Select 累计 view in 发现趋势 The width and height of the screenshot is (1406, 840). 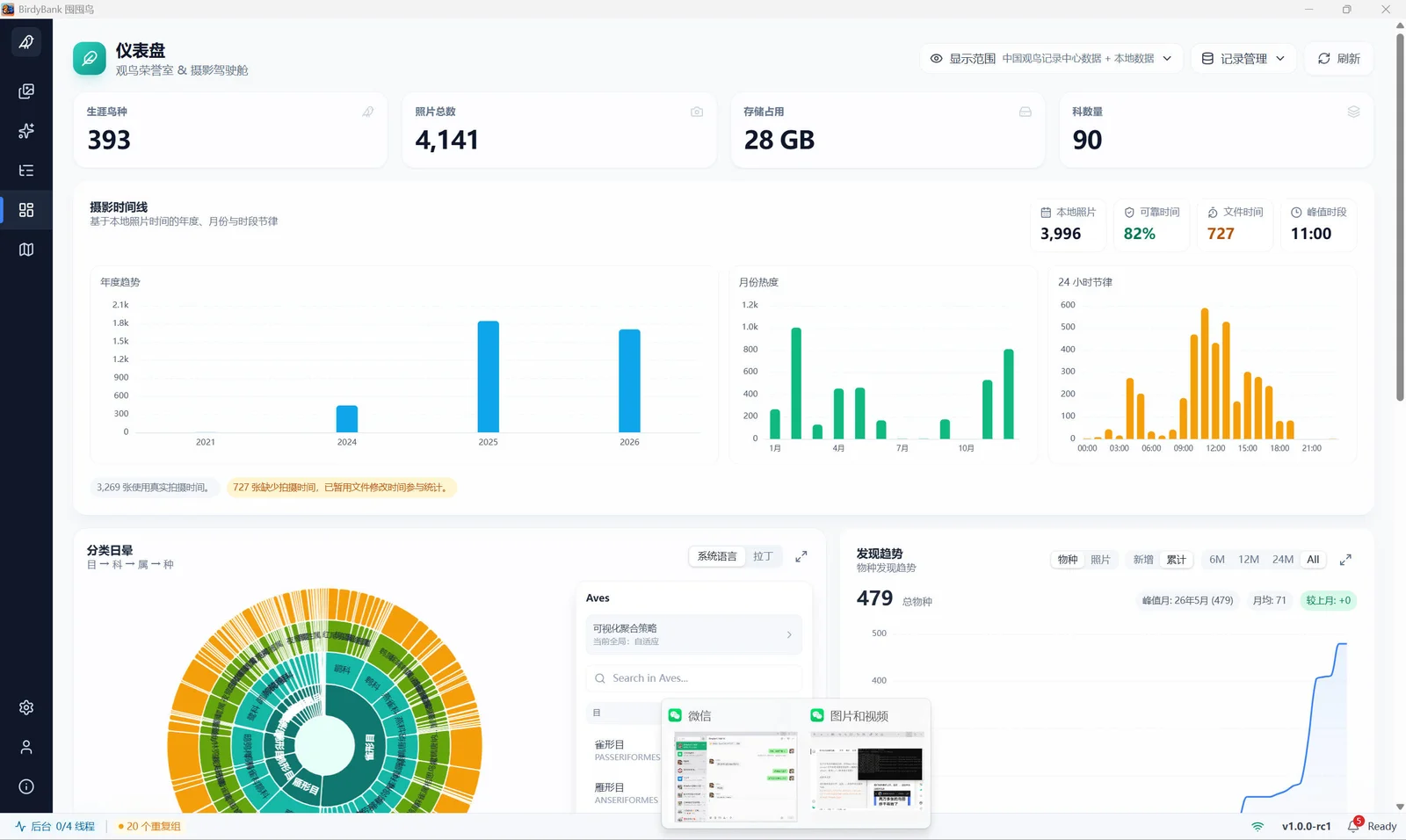click(x=1176, y=560)
